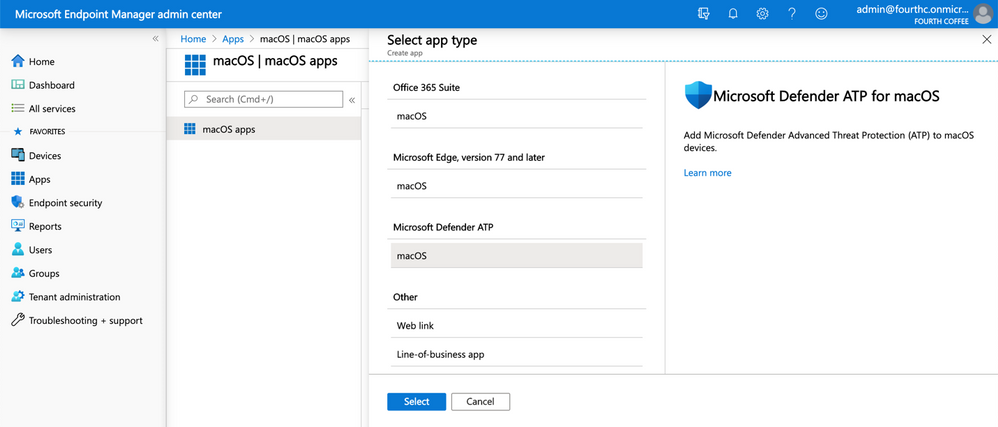
Task: Open the notifications bell
Action: click(x=733, y=13)
